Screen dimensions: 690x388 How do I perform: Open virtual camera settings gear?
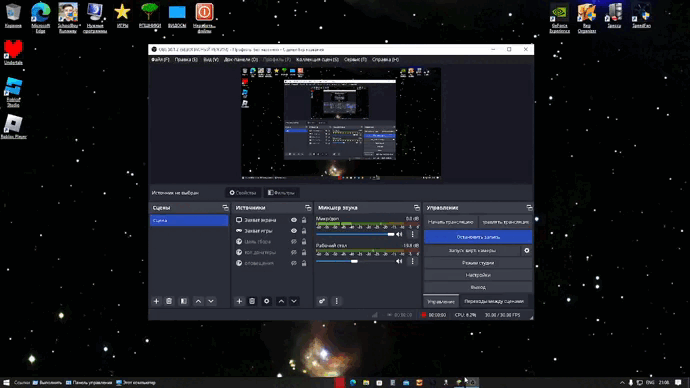coord(527,250)
